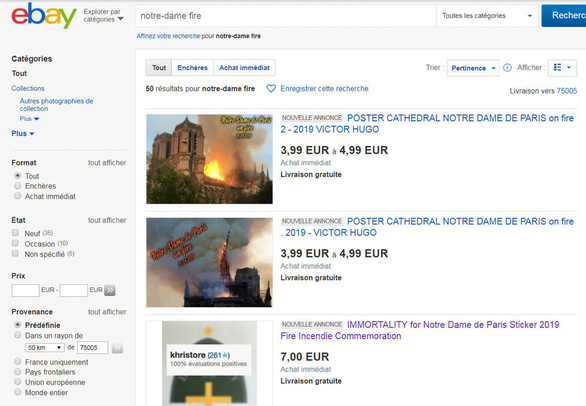Open the sticker listing thumbnail

209,363
